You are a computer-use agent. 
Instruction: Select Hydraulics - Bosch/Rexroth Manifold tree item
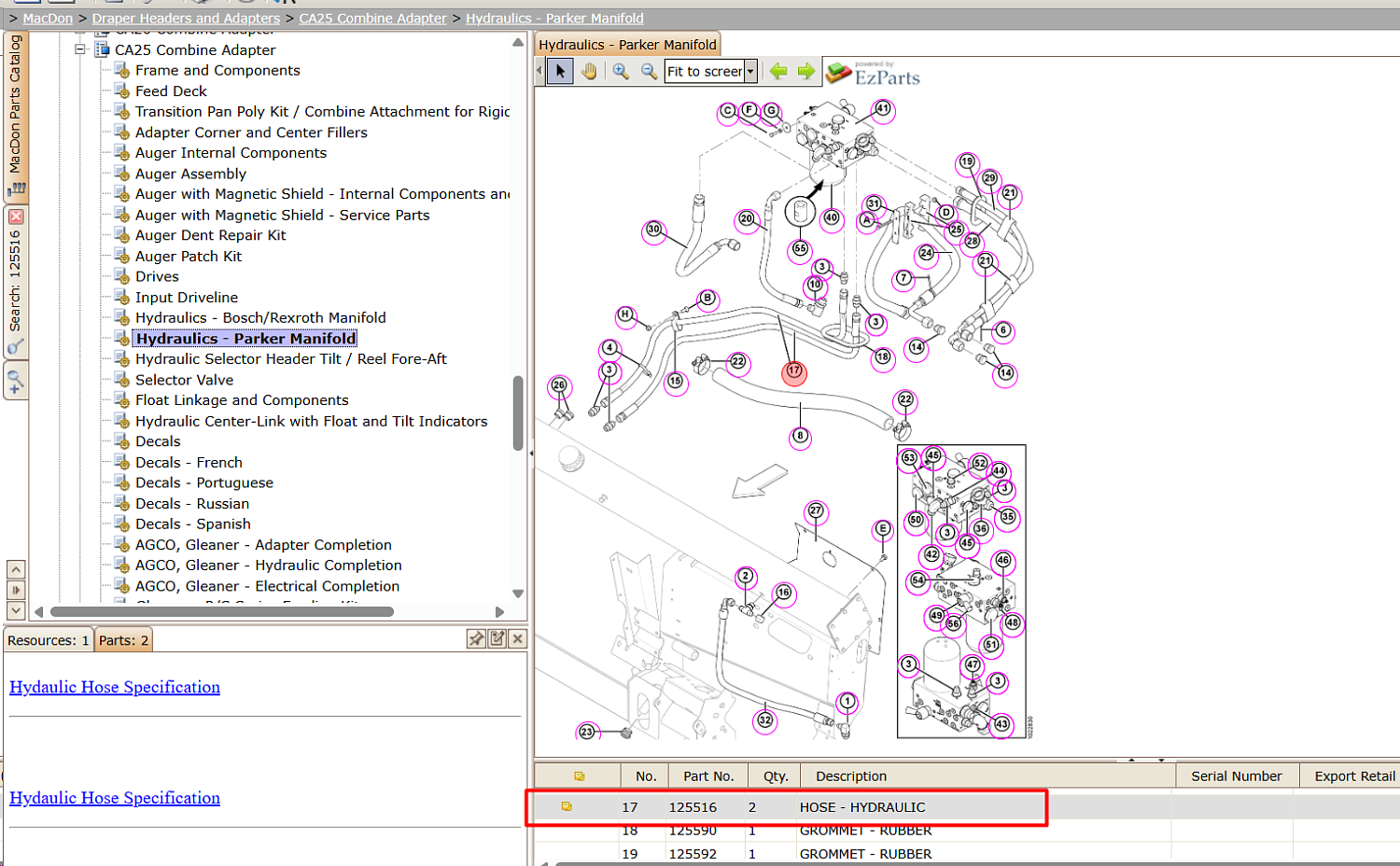(260, 317)
